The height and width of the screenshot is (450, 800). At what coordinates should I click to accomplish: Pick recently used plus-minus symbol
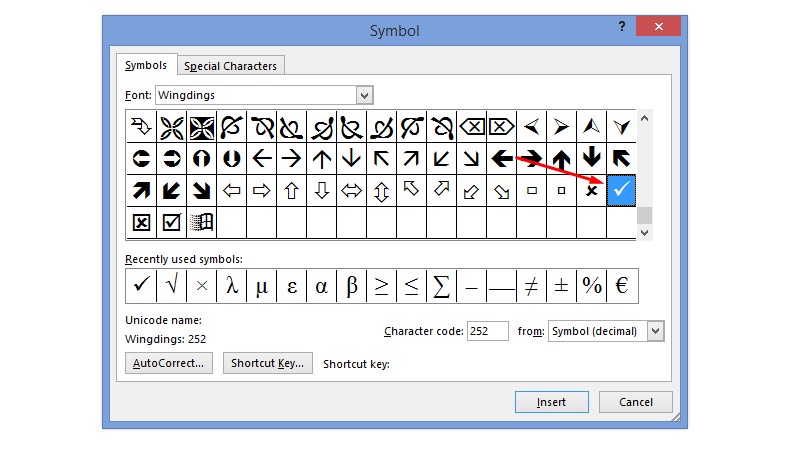(x=561, y=286)
